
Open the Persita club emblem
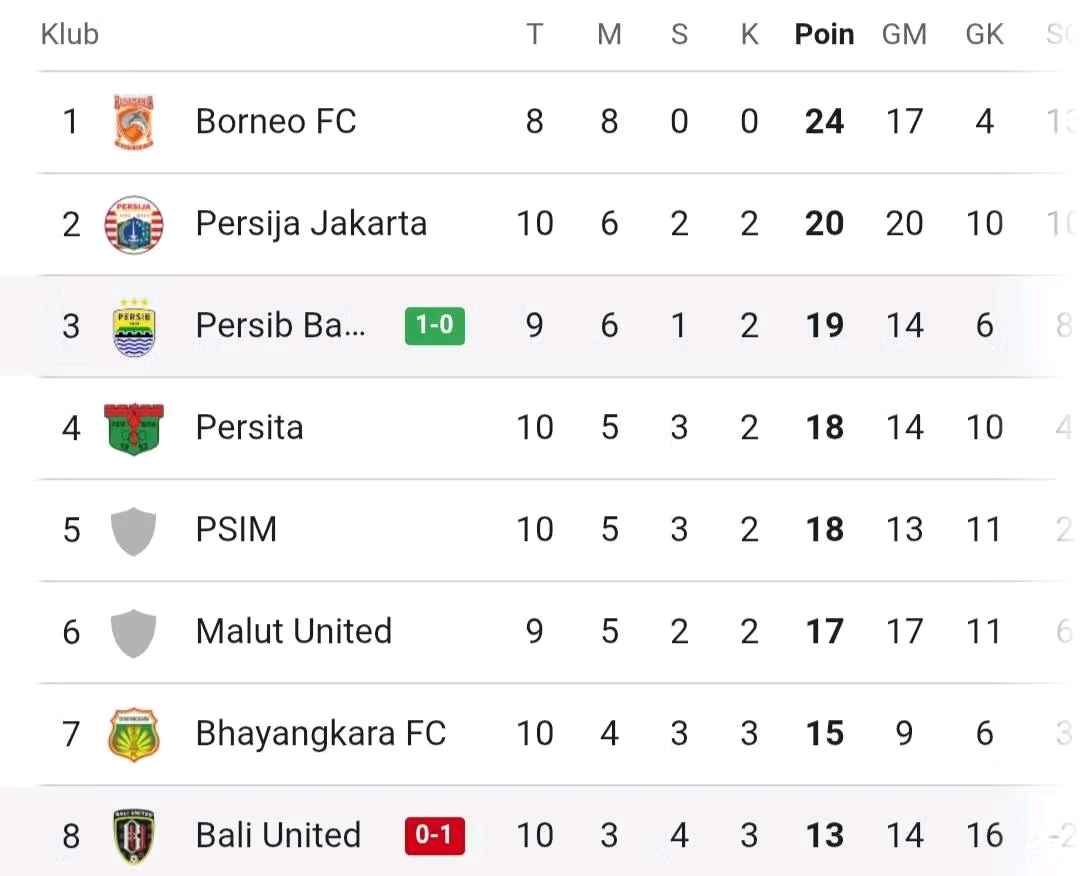coord(133,427)
